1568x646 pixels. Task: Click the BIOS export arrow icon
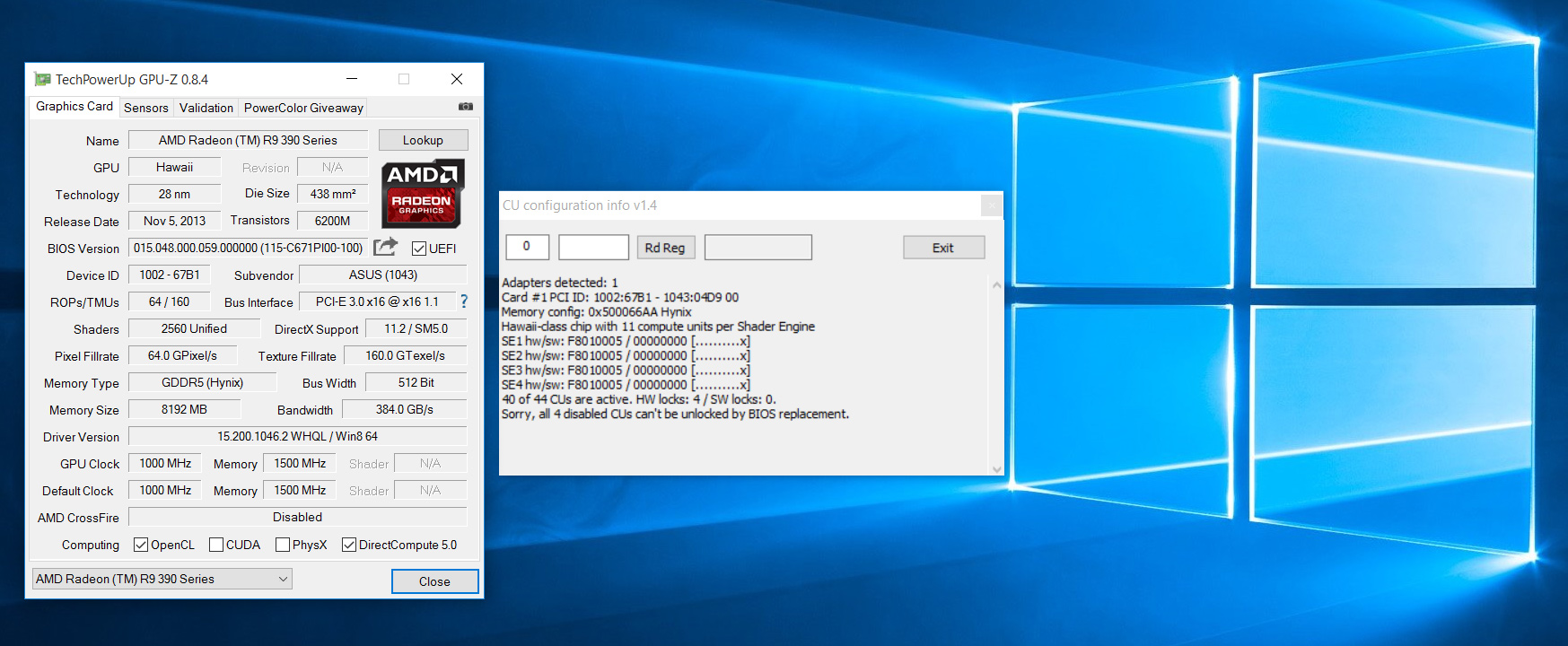click(385, 247)
